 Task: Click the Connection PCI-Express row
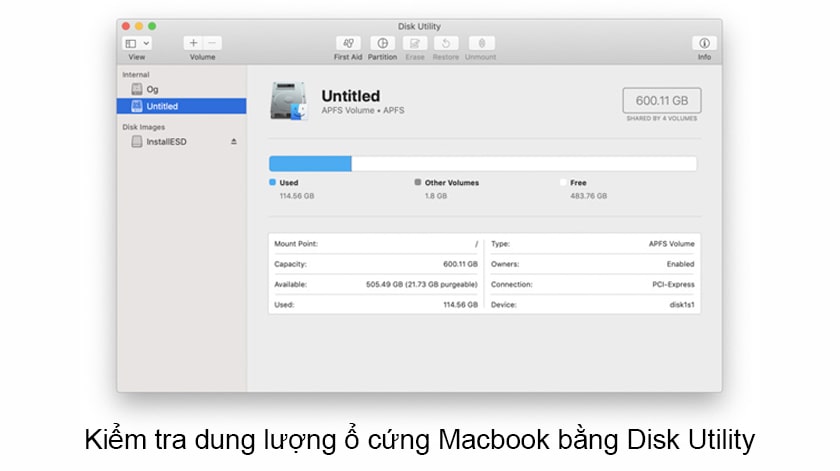click(592, 285)
